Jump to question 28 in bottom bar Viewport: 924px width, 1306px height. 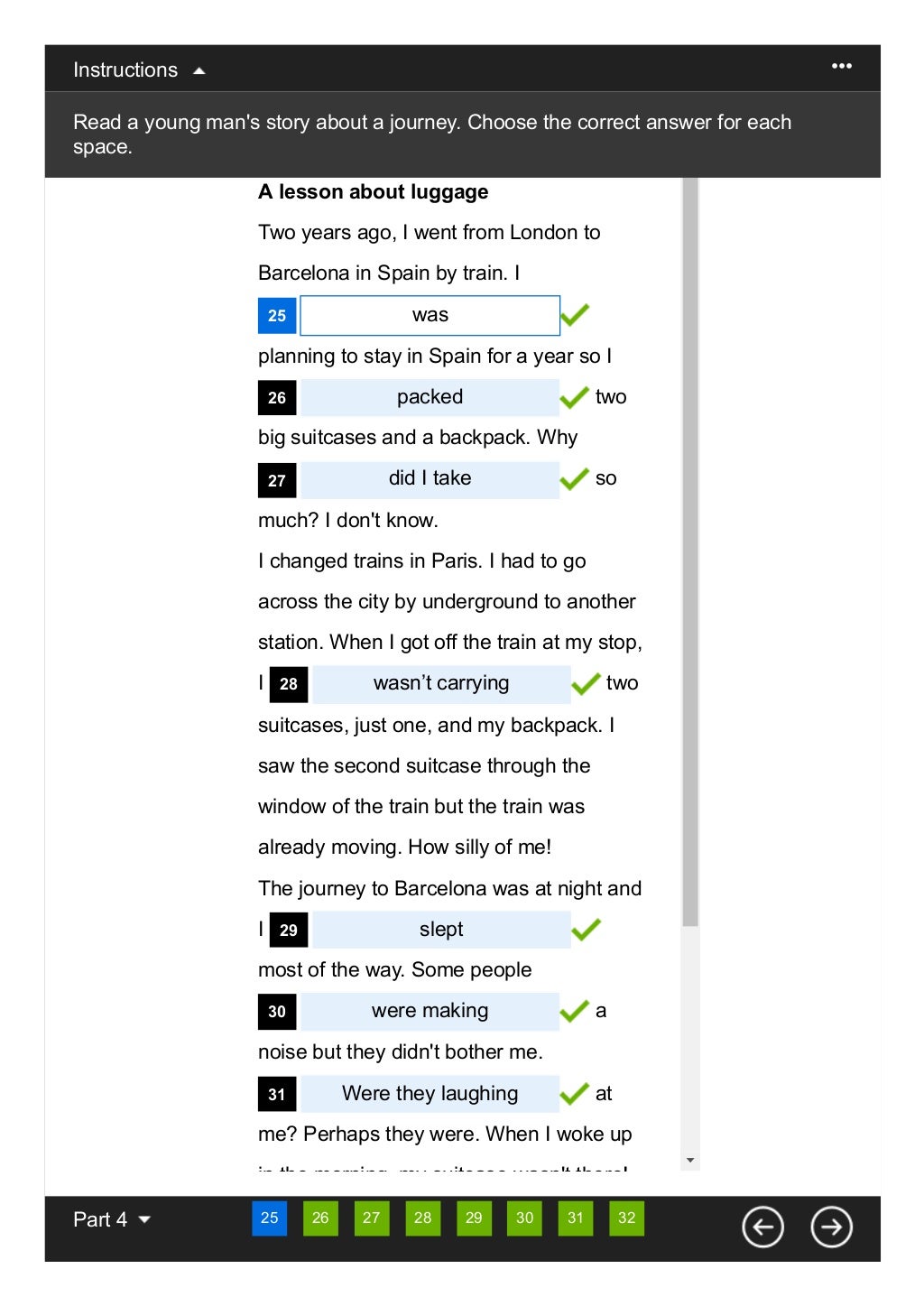tap(422, 1218)
